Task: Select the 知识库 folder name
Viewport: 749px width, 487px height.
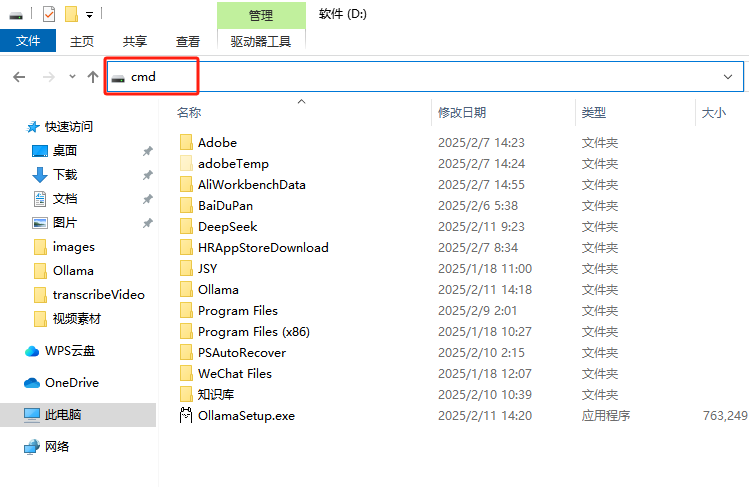Action: tap(216, 395)
